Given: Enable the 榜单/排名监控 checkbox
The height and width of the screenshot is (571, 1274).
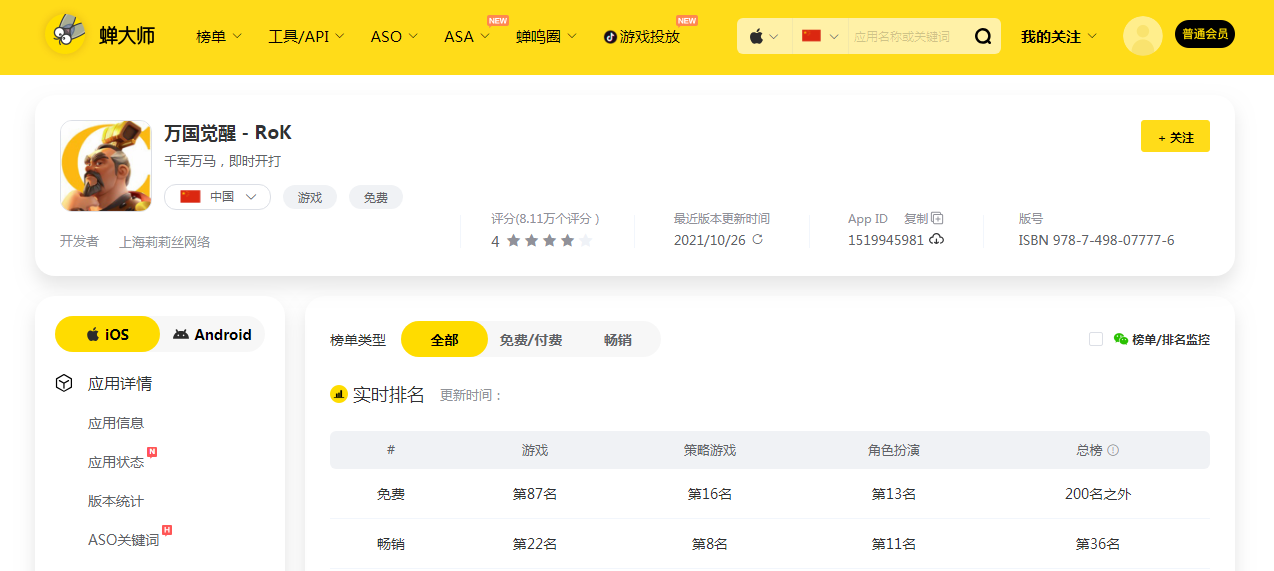Looking at the screenshot, I should tap(1096, 339).
